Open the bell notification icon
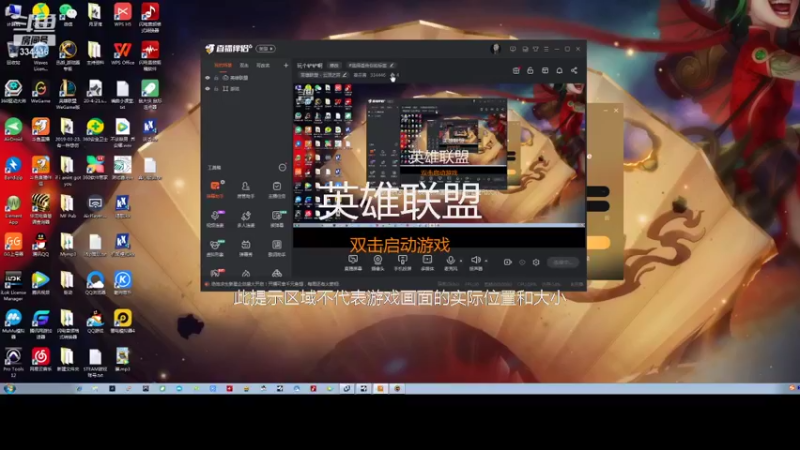The height and width of the screenshot is (450, 800). pos(559,70)
